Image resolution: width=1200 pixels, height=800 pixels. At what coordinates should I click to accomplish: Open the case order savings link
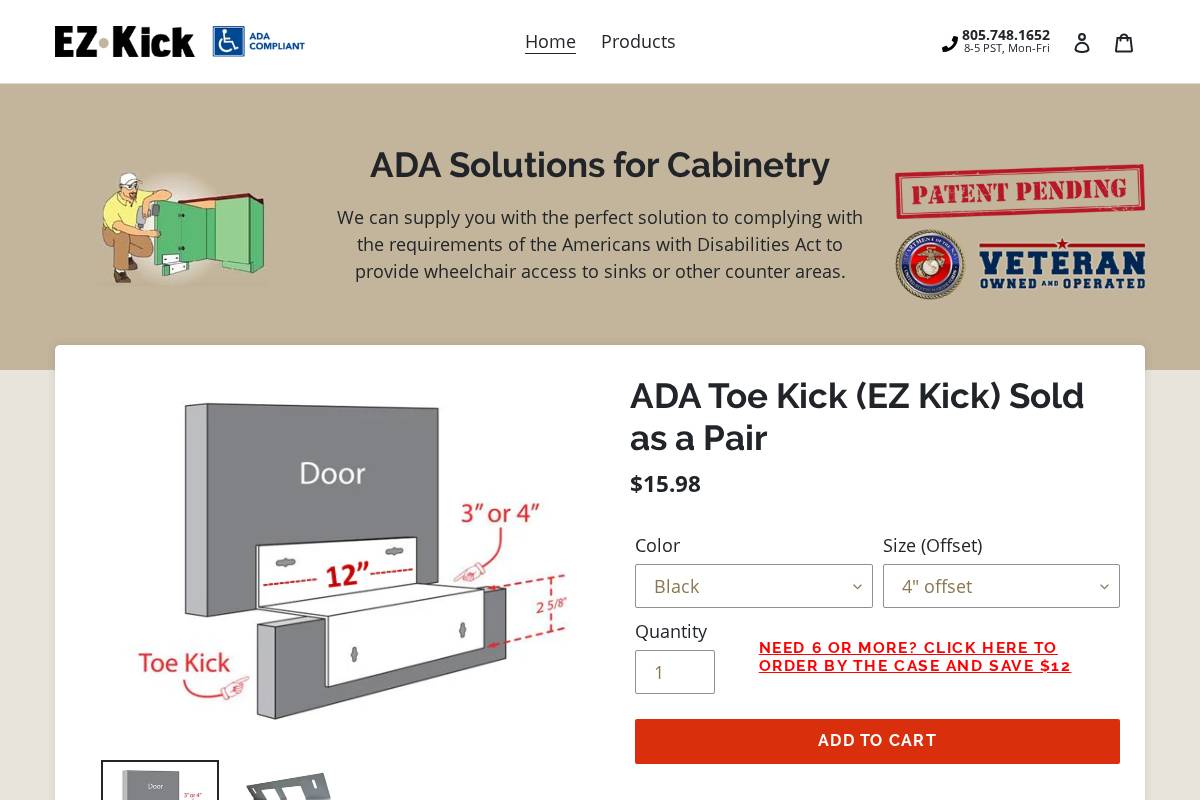[x=914, y=656]
